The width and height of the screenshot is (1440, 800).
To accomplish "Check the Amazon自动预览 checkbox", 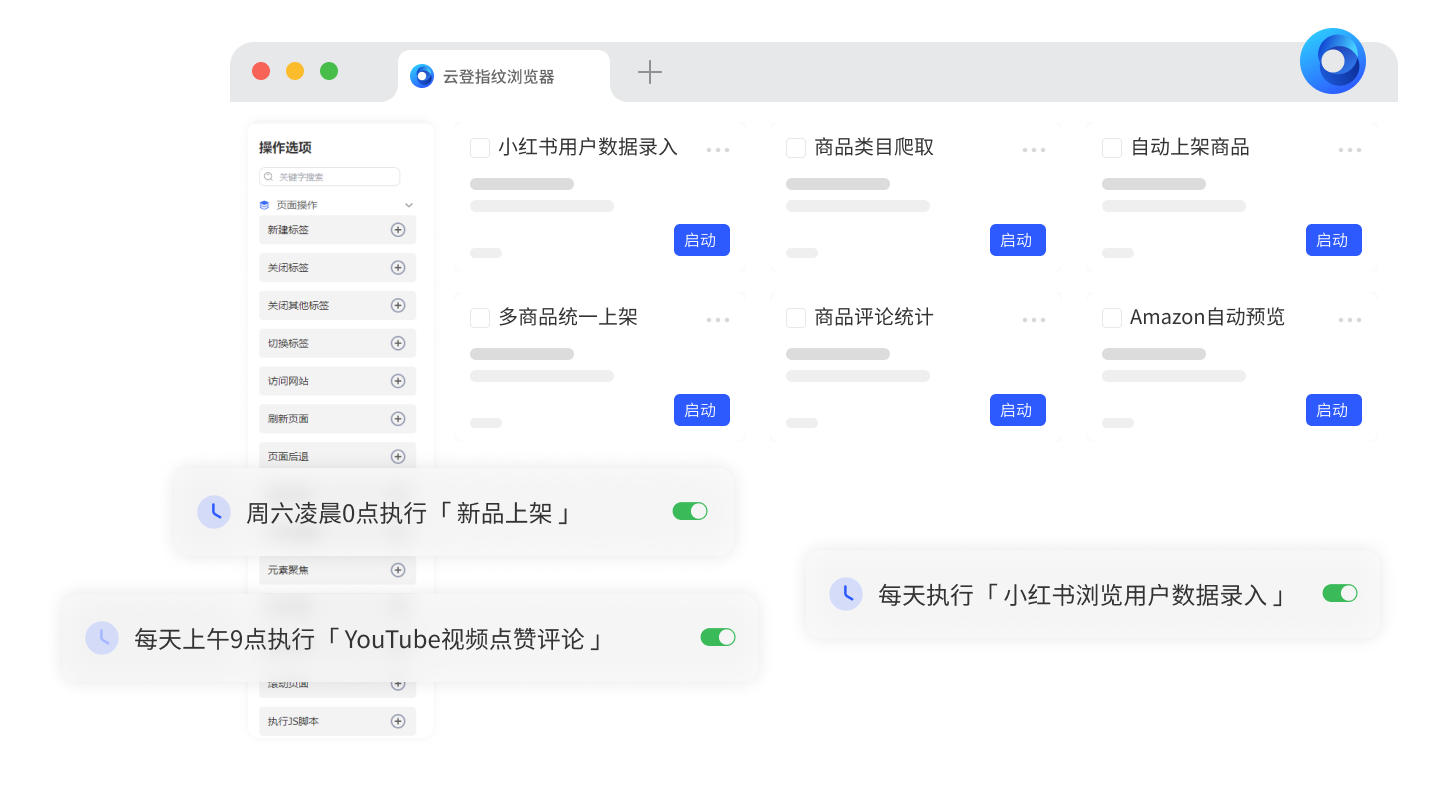I will point(1112,318).
